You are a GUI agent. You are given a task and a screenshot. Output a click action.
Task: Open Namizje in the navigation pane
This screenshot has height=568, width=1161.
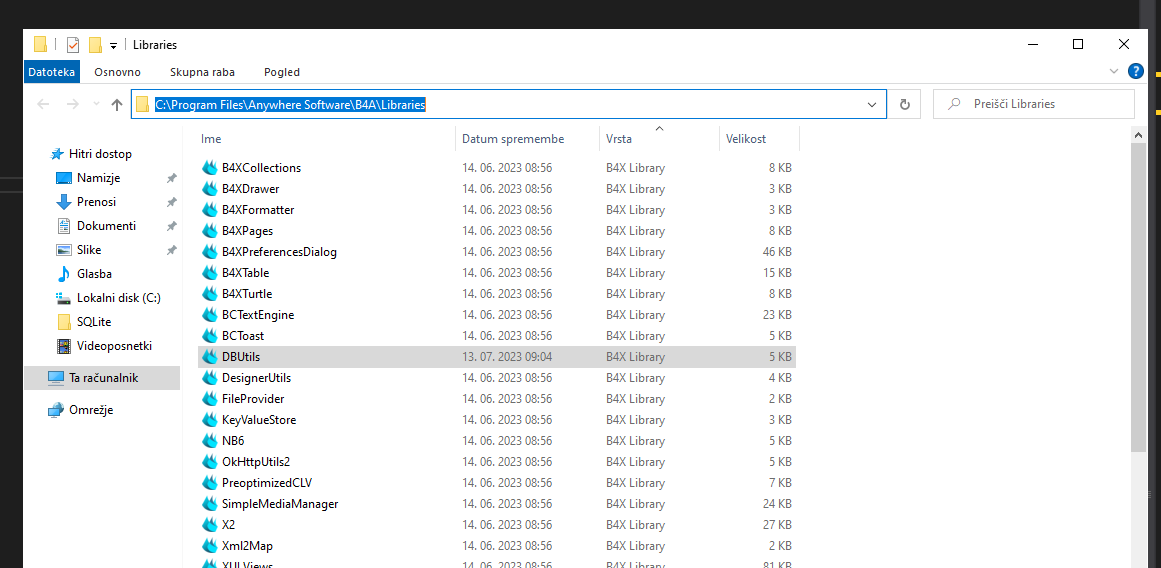pyautogui.click(x=98, y=178)
